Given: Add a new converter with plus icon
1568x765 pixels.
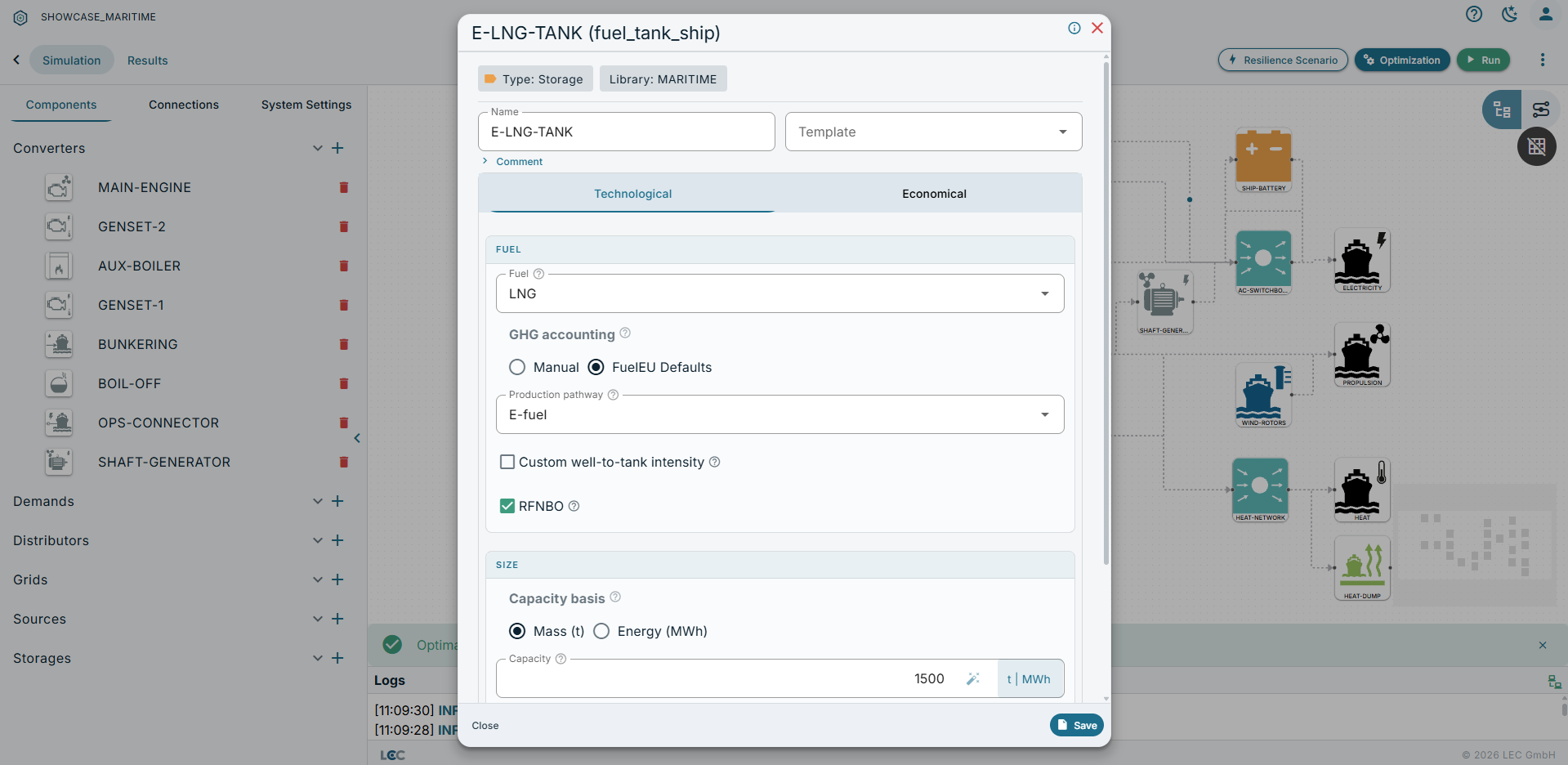Looking at the screenshot, I should [x=337, y=148].
